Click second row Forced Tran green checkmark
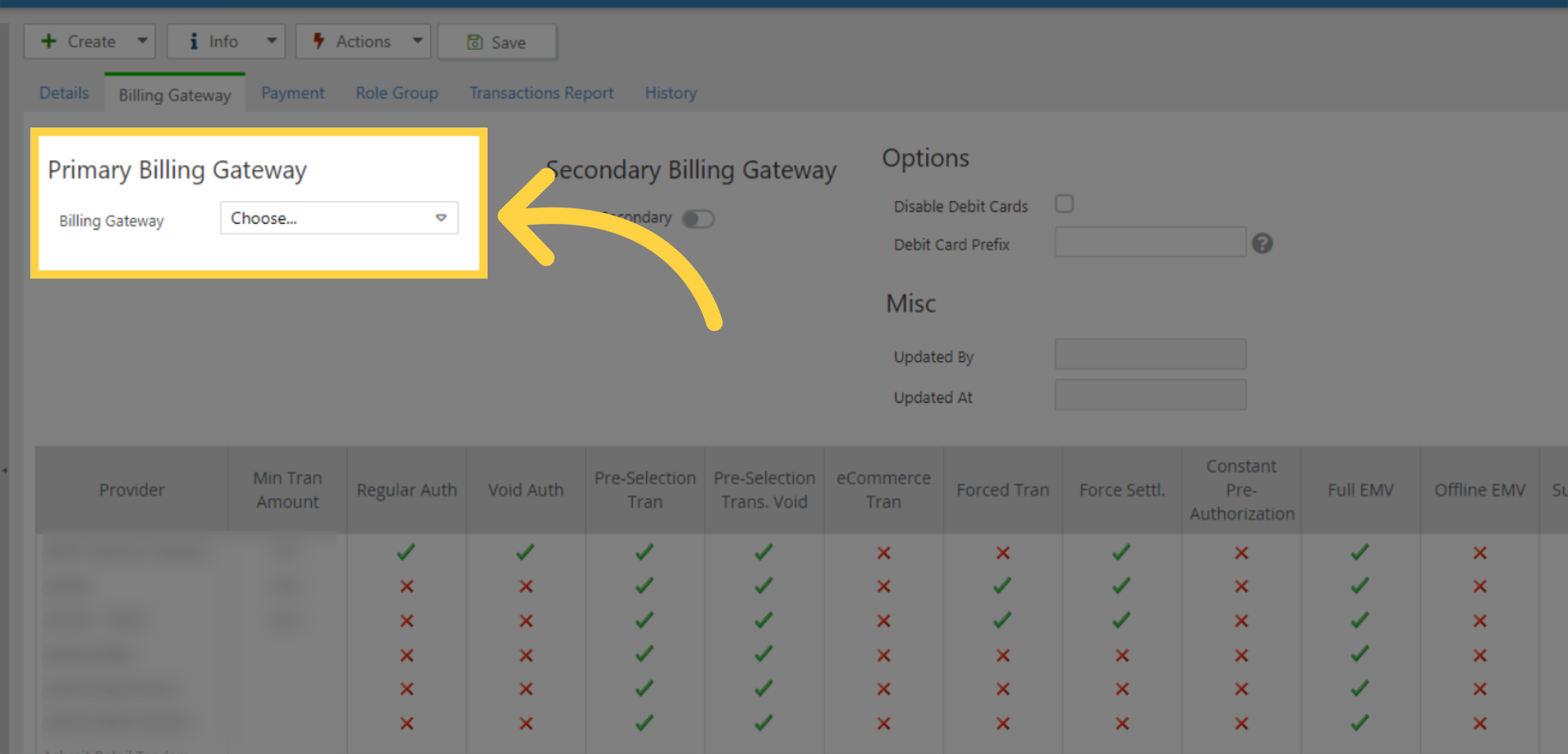1568x754 pixels. 1003,586
